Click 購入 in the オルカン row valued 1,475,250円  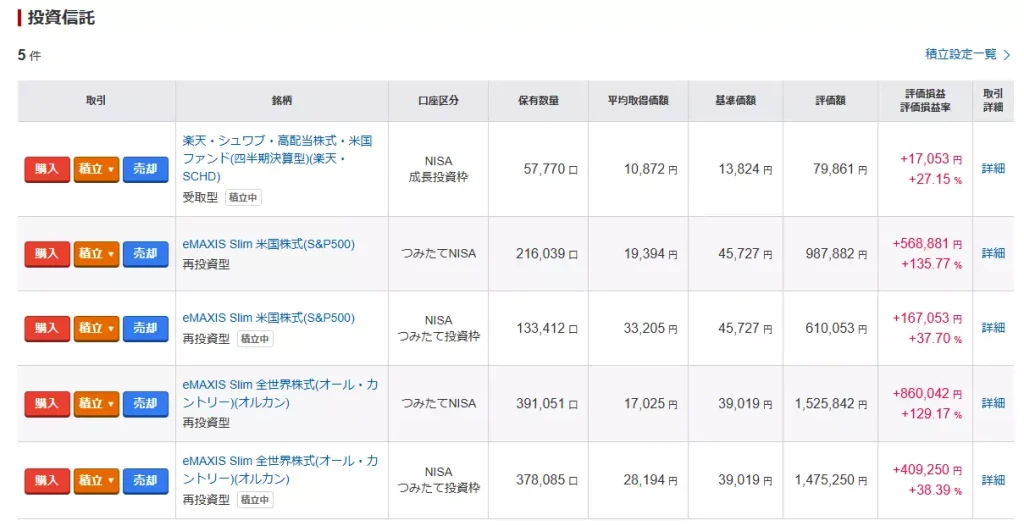pyautogui.click(x=47, y=480)
